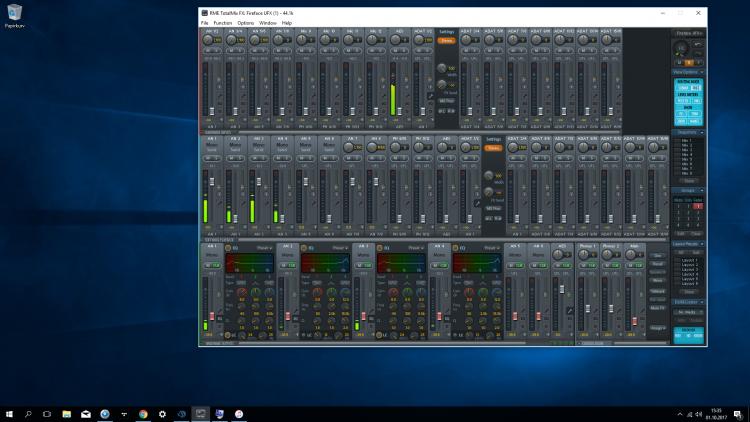750x422 pixels.
Task: Open Task View from taskbar
Action: pos(47,414)
